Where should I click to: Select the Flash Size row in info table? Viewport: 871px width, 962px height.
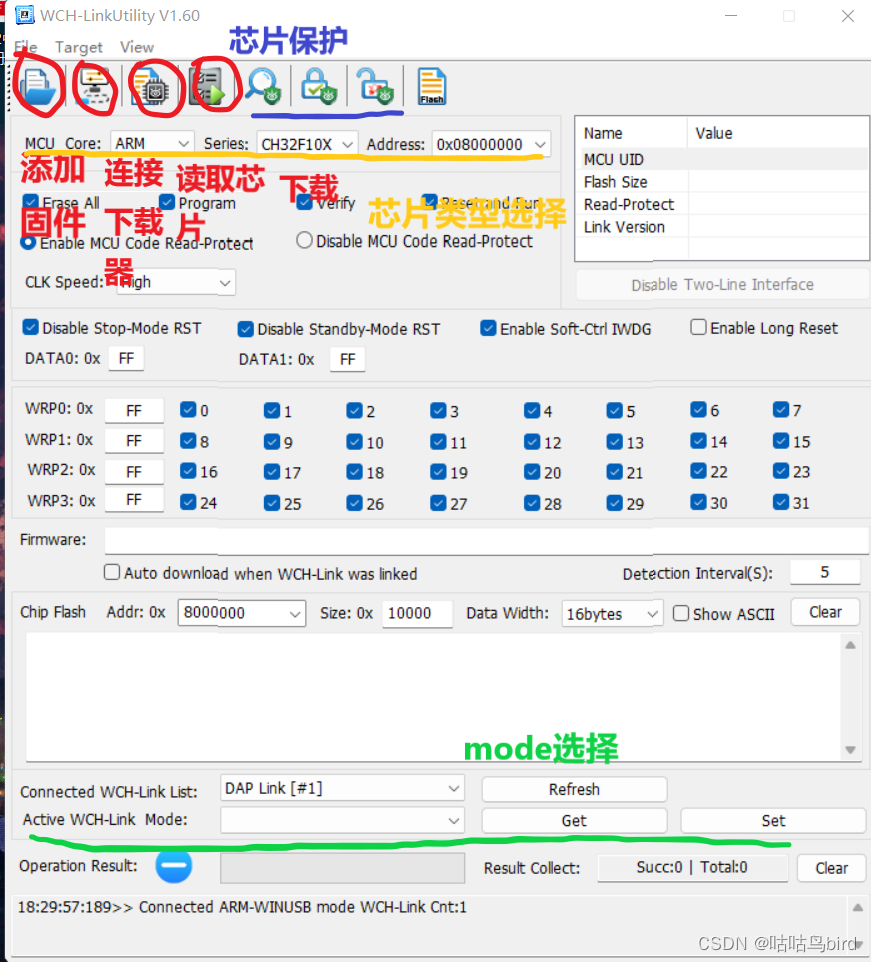[723, 182]
